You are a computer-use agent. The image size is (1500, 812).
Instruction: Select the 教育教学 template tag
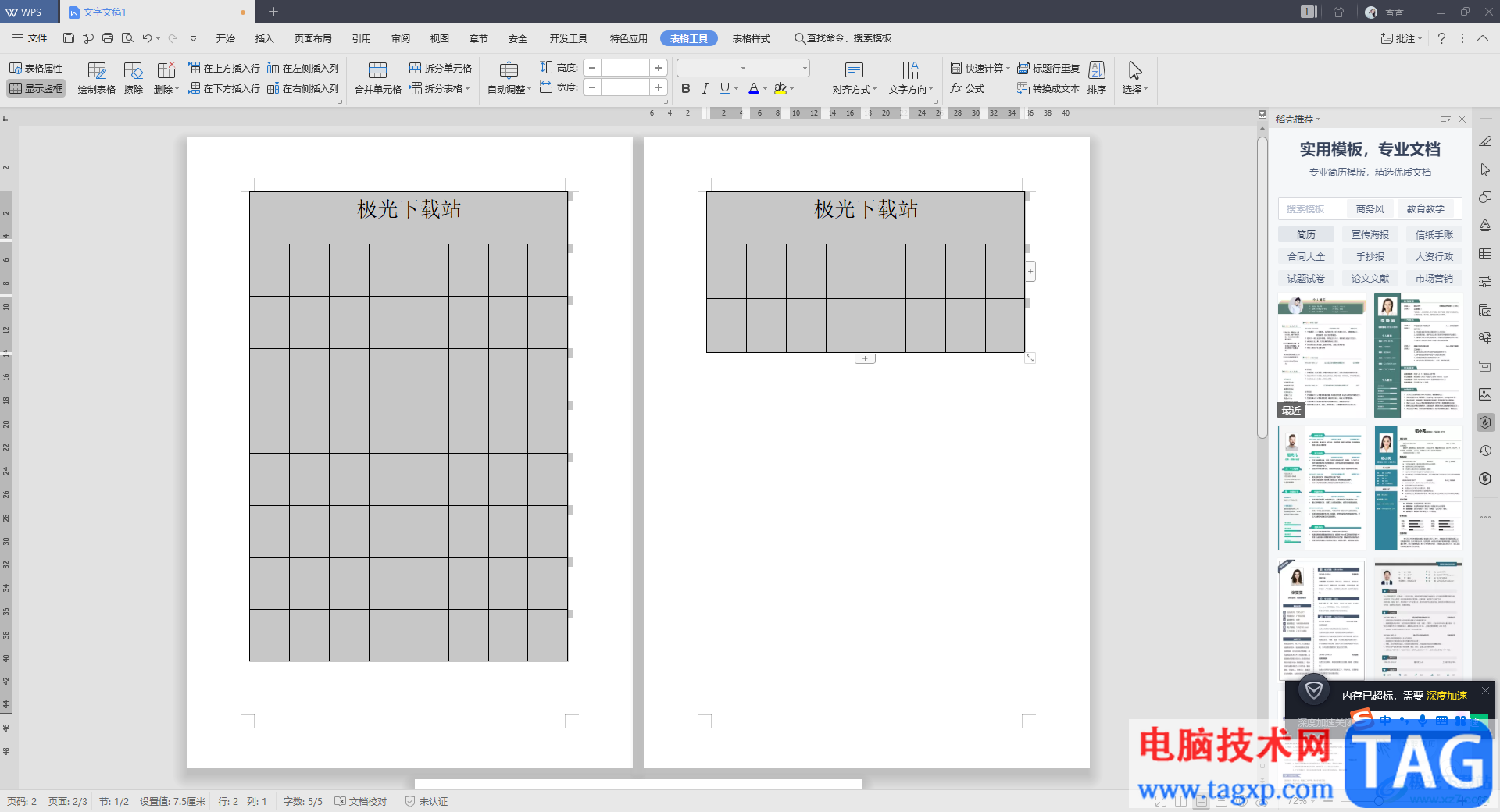click(x=1426, y=209)
